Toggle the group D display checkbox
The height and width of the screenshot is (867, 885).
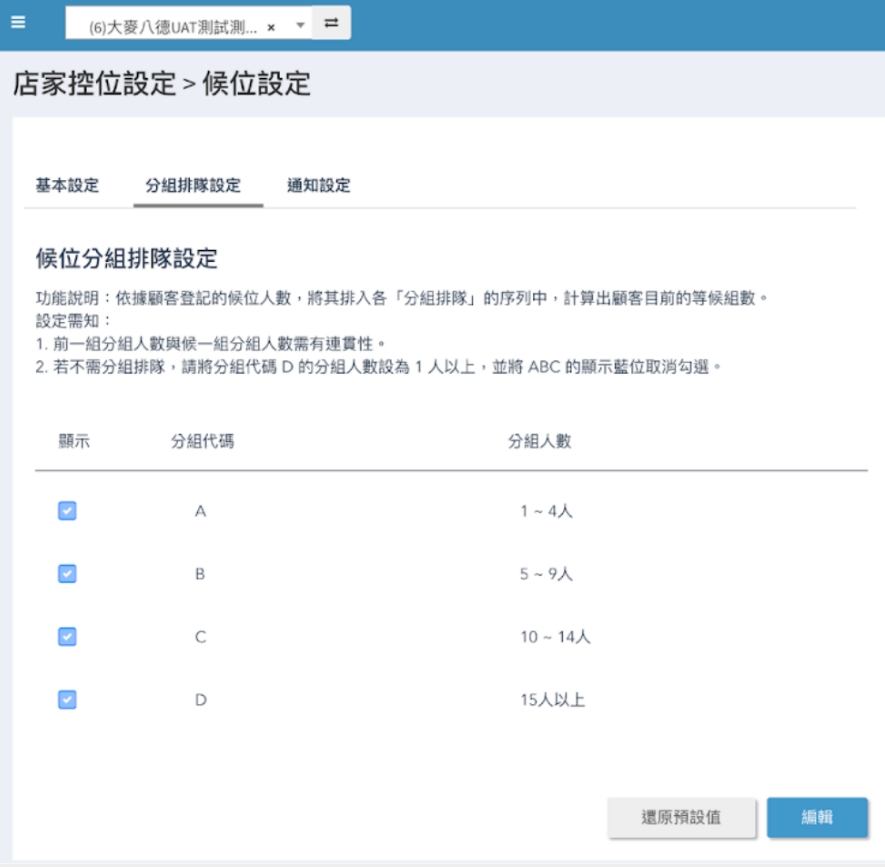pos(67,700)
